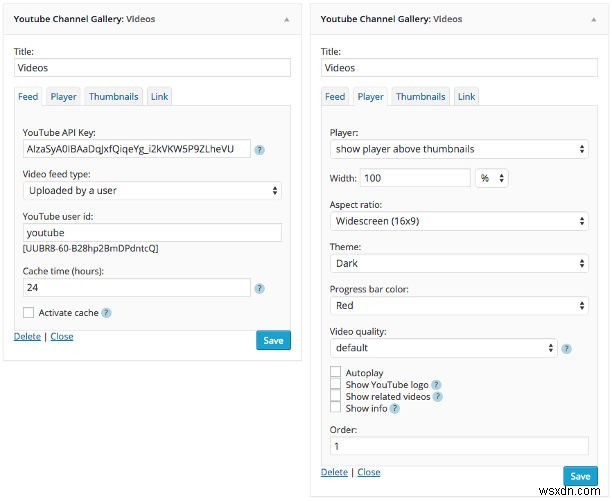Screen dimensions: 612x501
Task: Switch to Link tab in right widget
Action: click(466, 97)
